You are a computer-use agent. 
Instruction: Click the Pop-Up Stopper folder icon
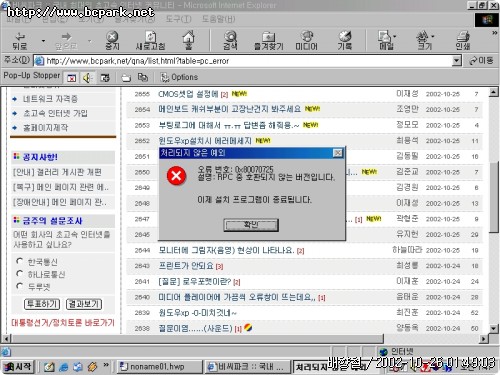coord(126,78)
